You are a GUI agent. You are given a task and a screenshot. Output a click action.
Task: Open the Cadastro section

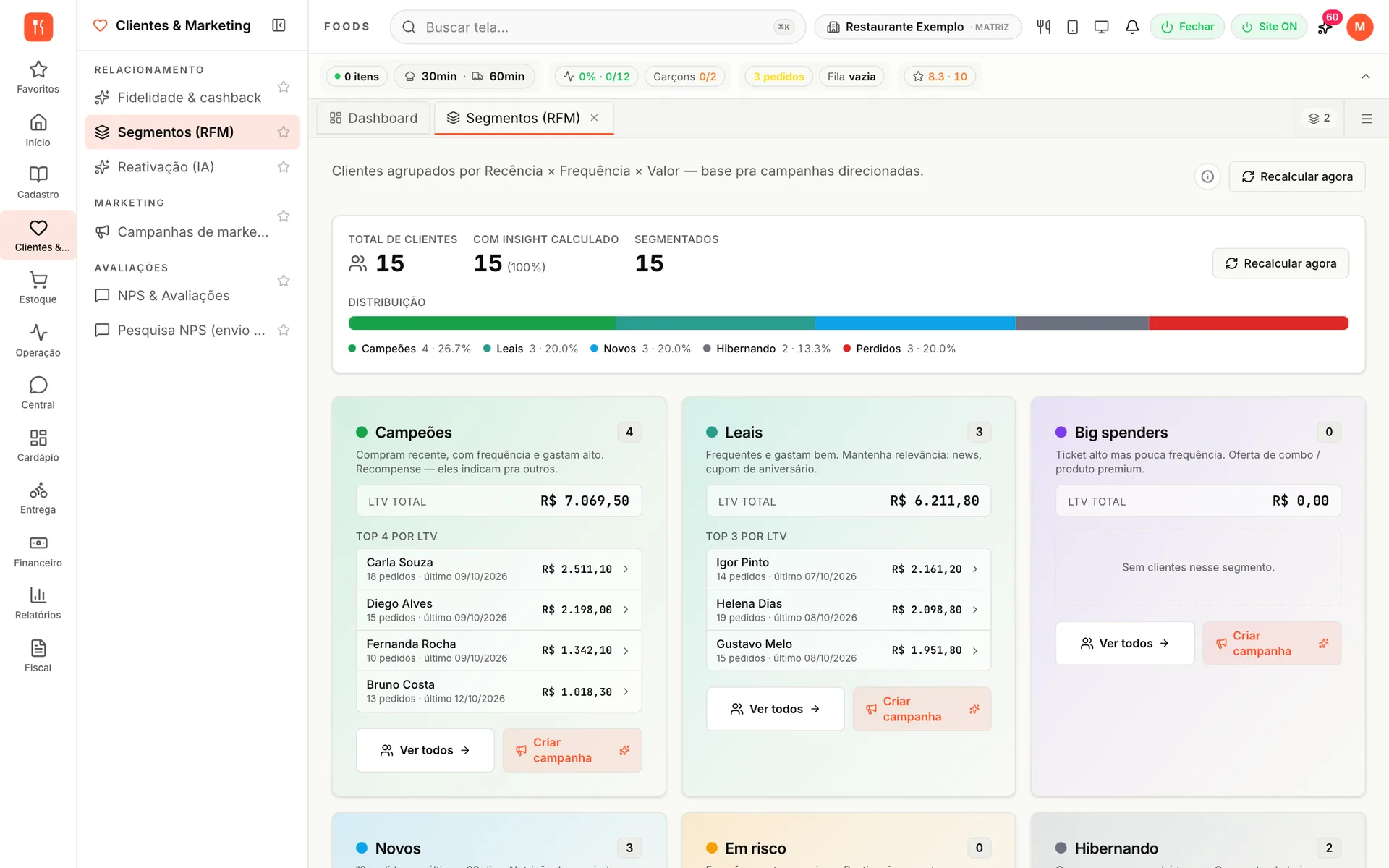click(38, 182)
